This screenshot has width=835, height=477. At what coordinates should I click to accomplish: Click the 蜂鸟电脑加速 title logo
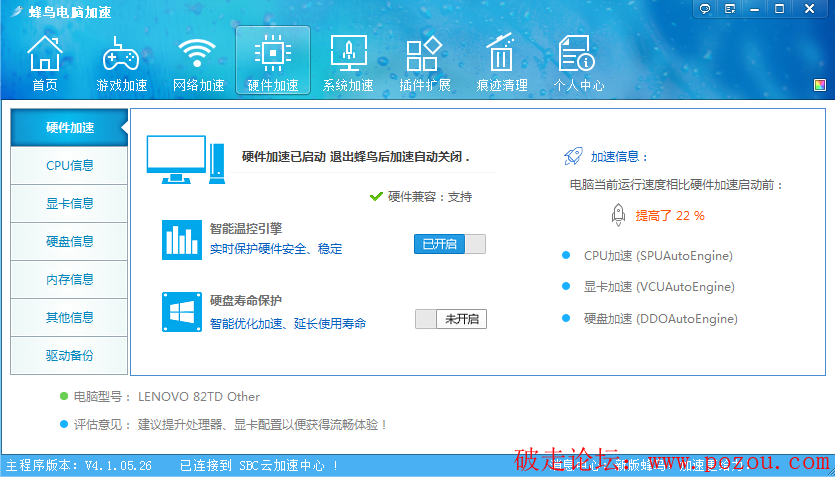pyautogui.click(x=63, y=12)
